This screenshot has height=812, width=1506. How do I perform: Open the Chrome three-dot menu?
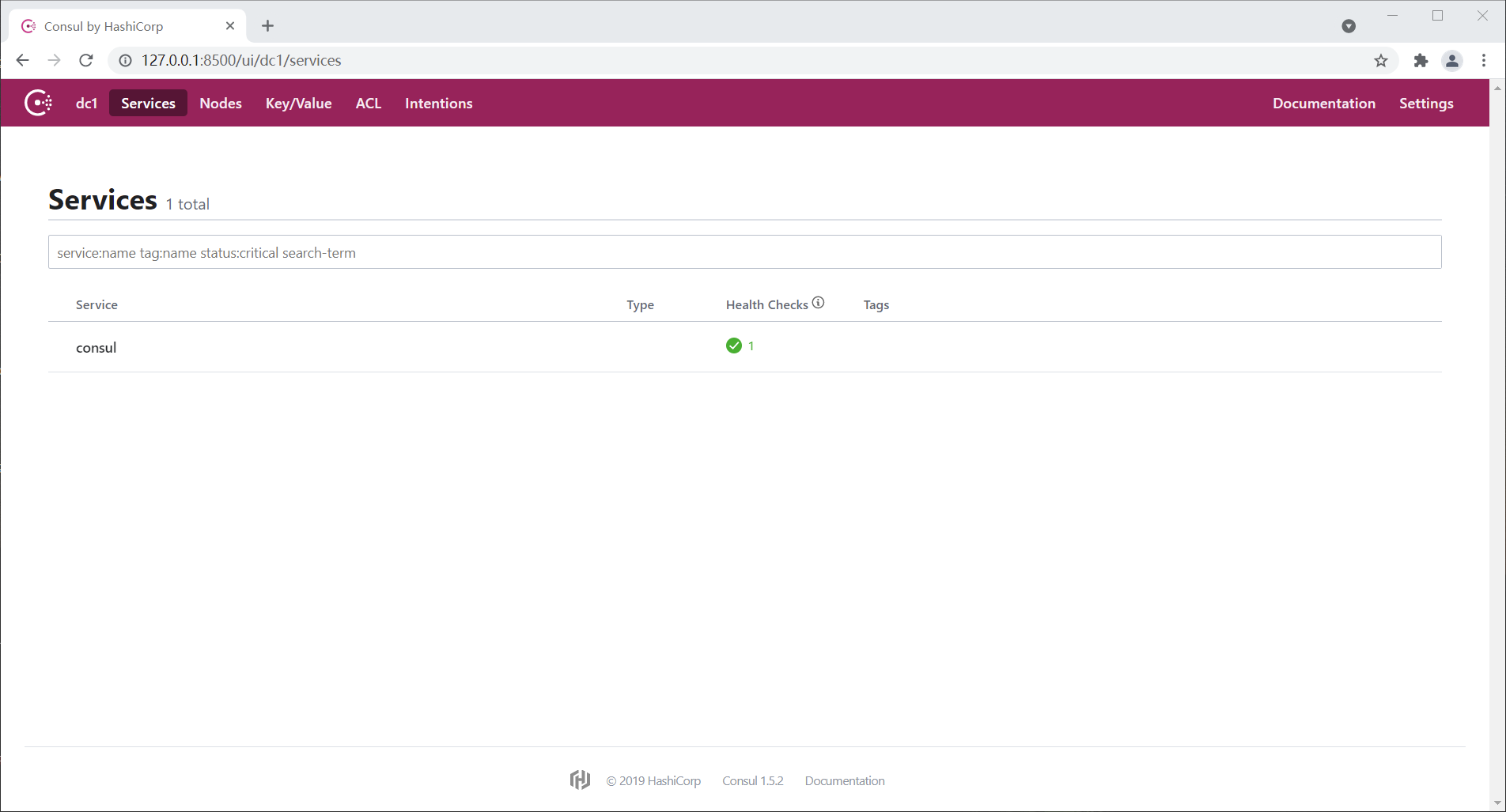(x=1484, y=61)
